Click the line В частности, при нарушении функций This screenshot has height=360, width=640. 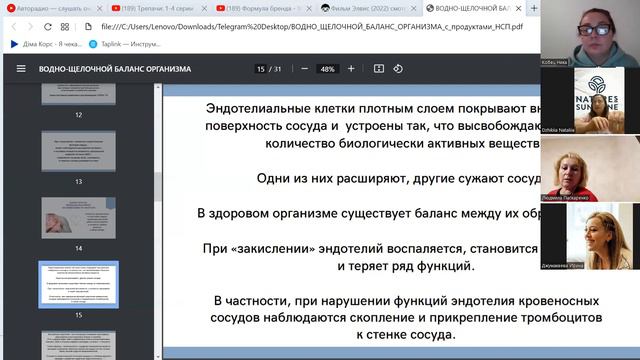click(406, 301)
